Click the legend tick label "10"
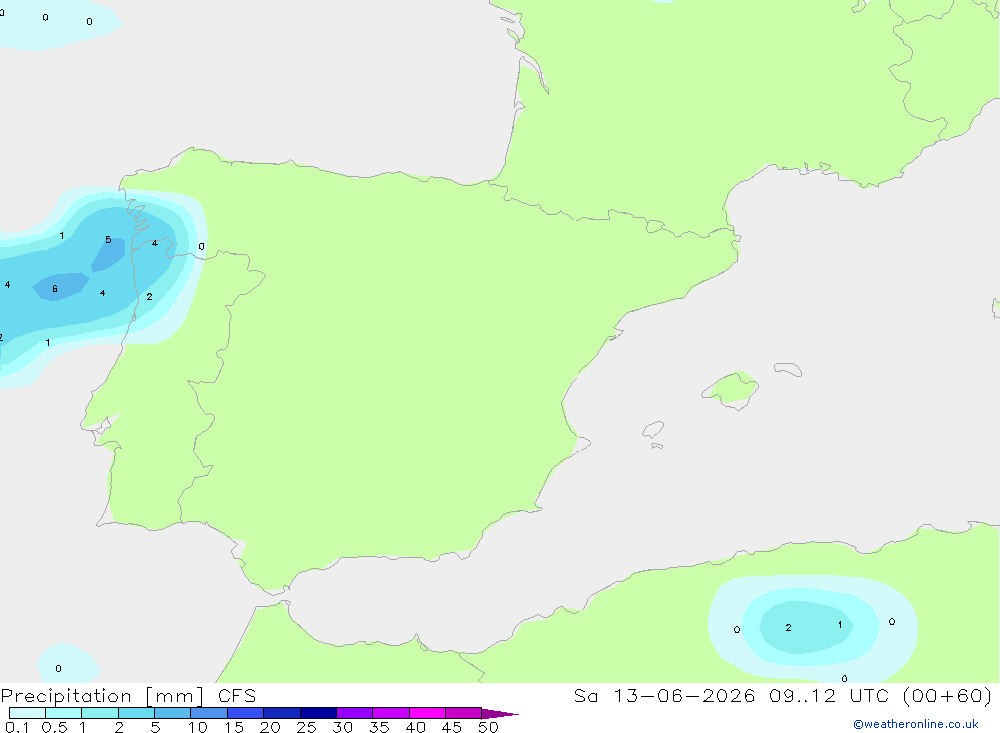The width and height of the screenshot is (1000, 733). [x=198, y=727]
